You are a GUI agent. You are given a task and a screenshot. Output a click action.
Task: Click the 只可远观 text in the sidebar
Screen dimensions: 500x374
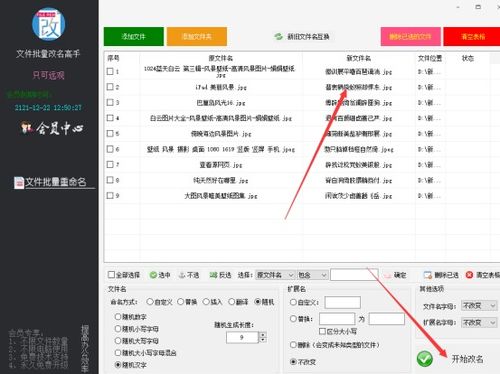tap(49, 75)
